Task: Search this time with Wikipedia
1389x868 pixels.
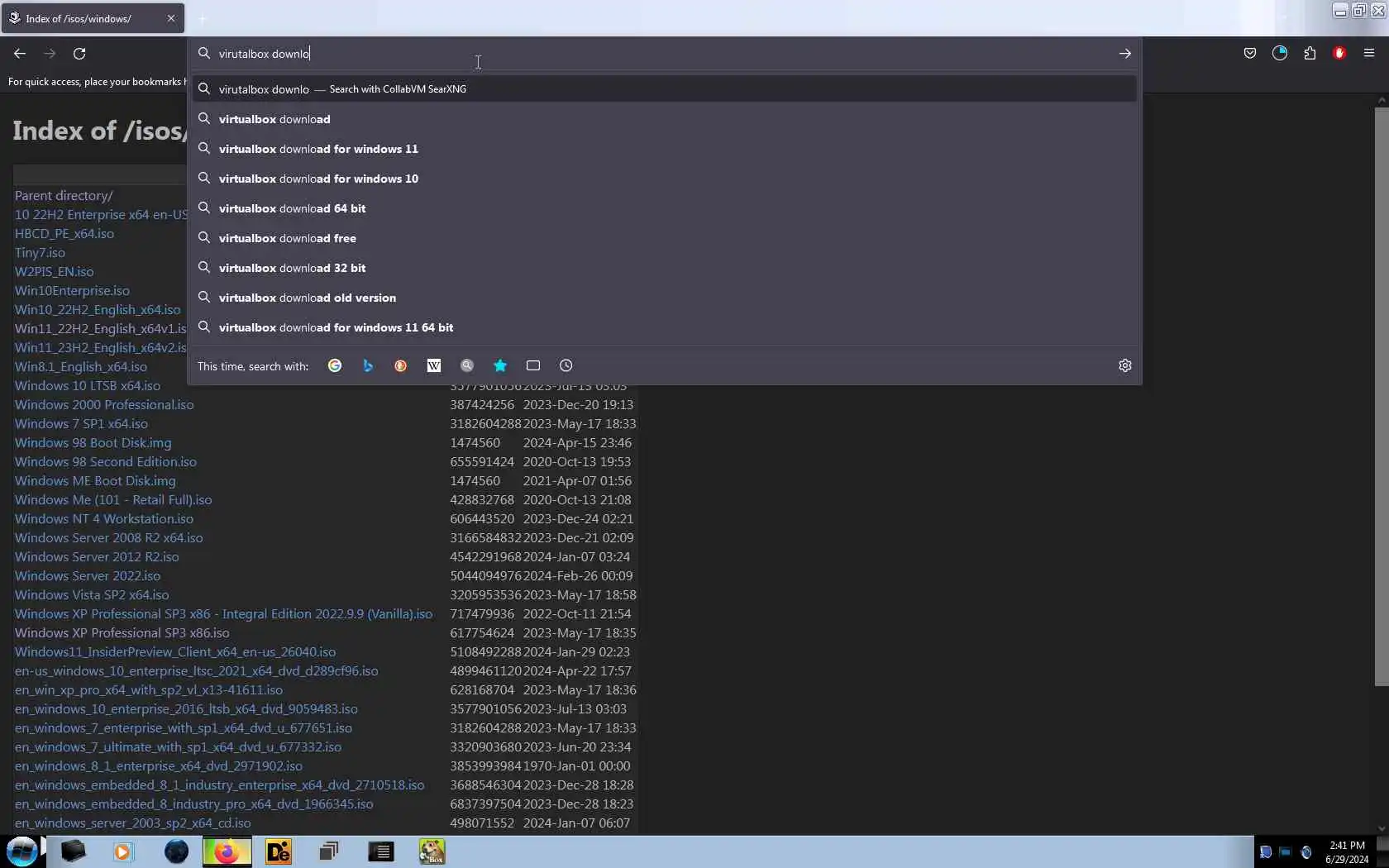Action: (434, 365)
